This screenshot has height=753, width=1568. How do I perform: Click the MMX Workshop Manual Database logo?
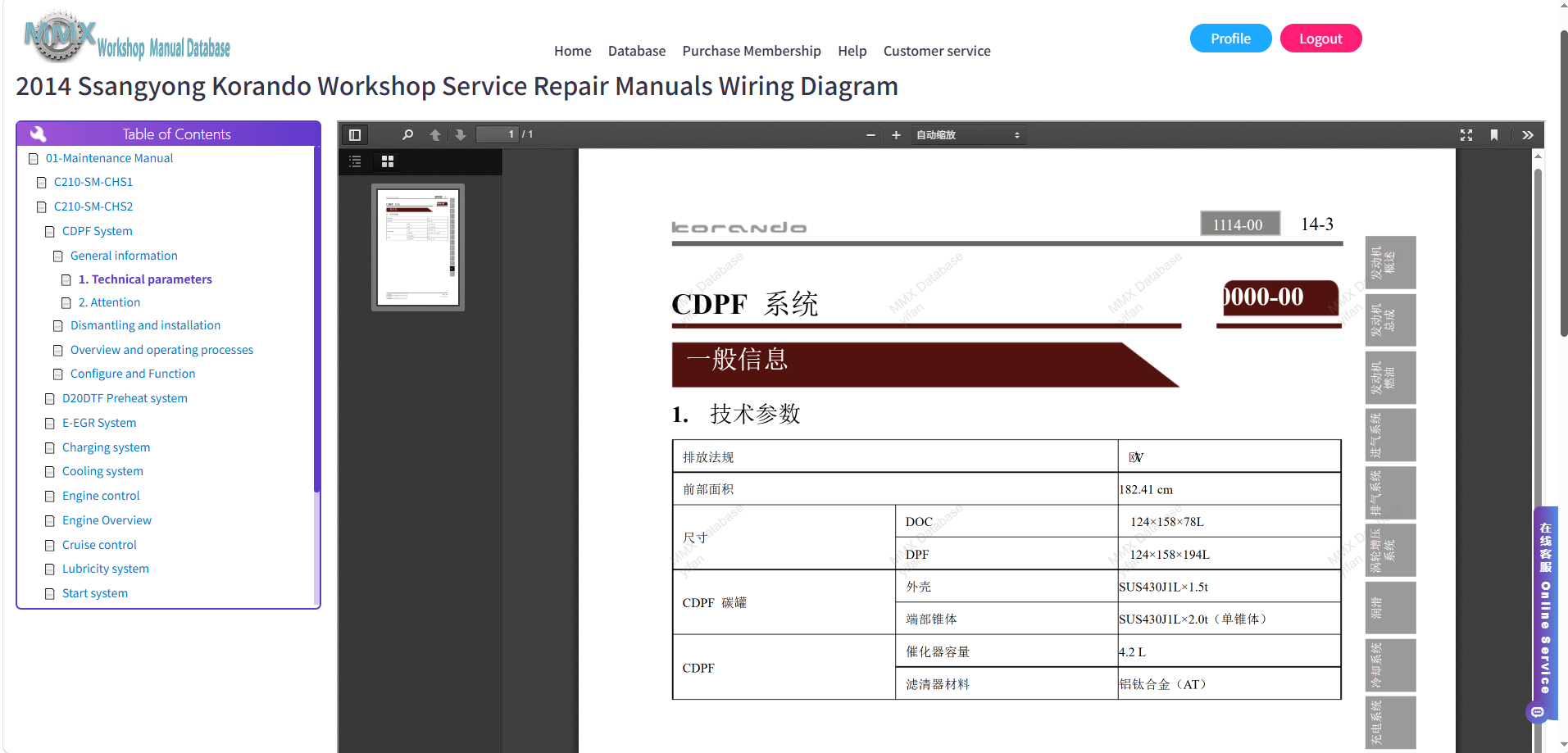pyautogui.click(x=127, y=38)
